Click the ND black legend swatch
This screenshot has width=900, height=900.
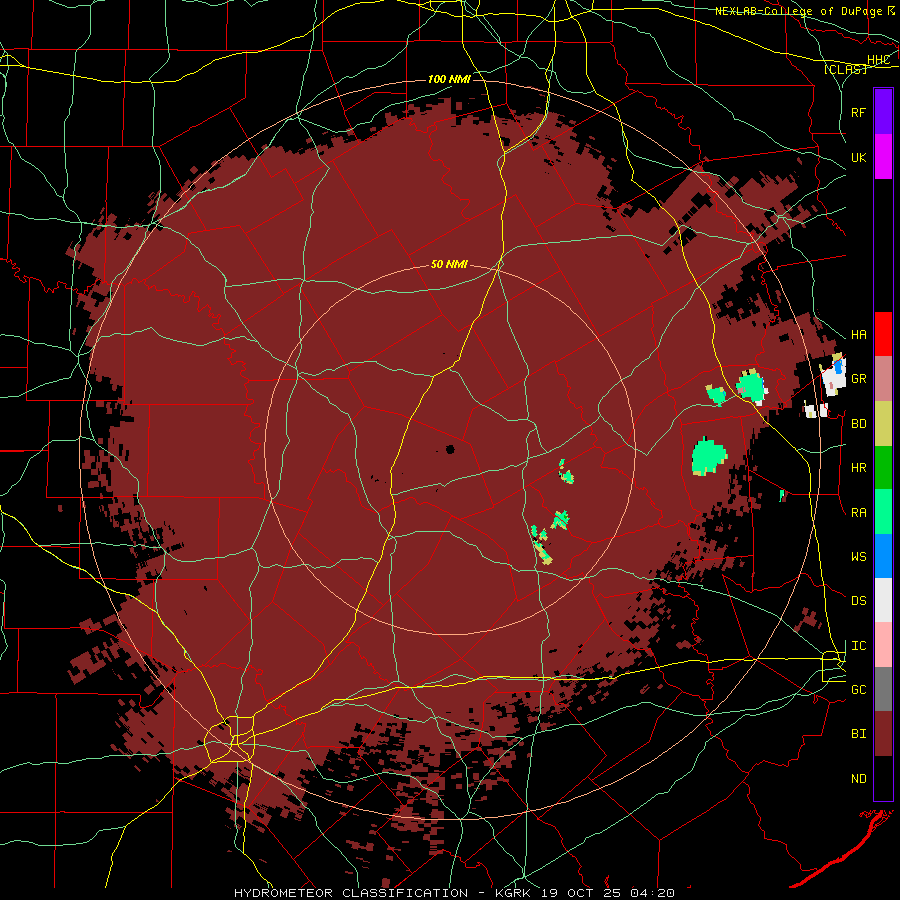pos(883,778)
